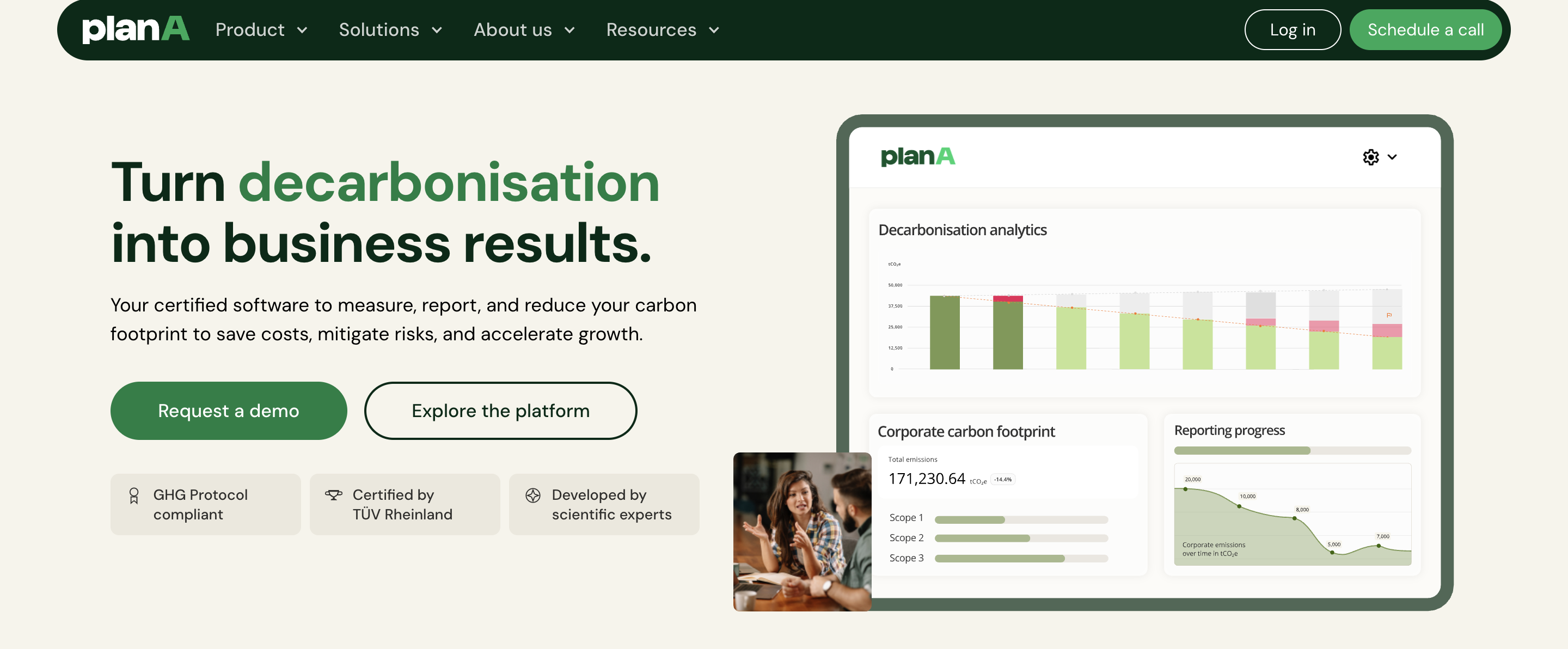Viewport: 1568px width, 649px height.
Task: Click the Request a demo button
Action: (228, 411)
